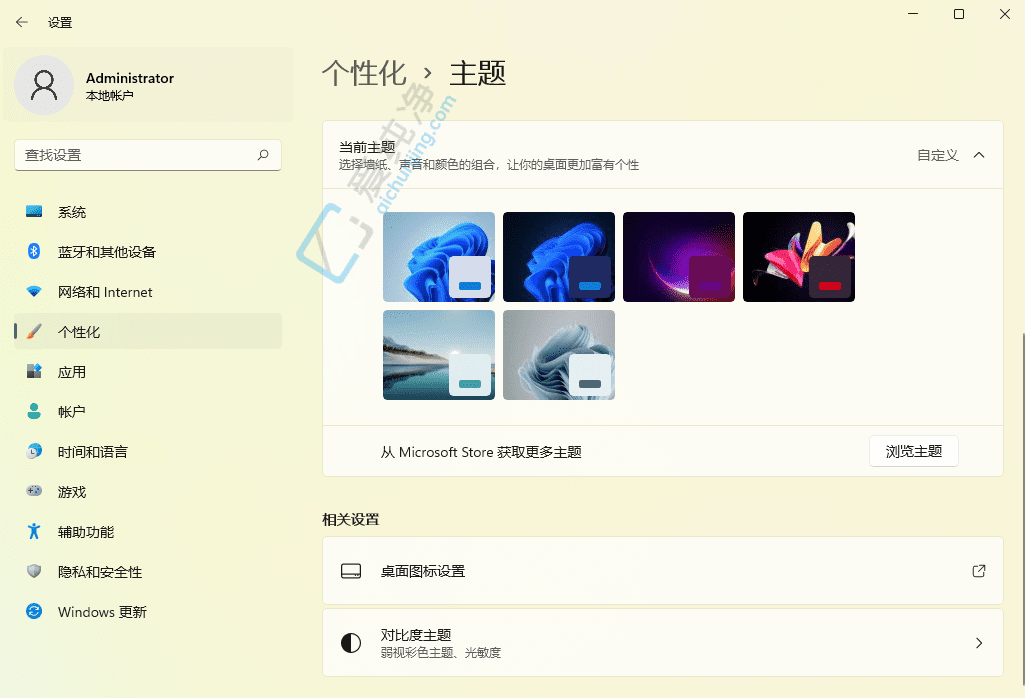Click the Wi-Fi icon beside 网络和 Internet

tap(34, 291)
